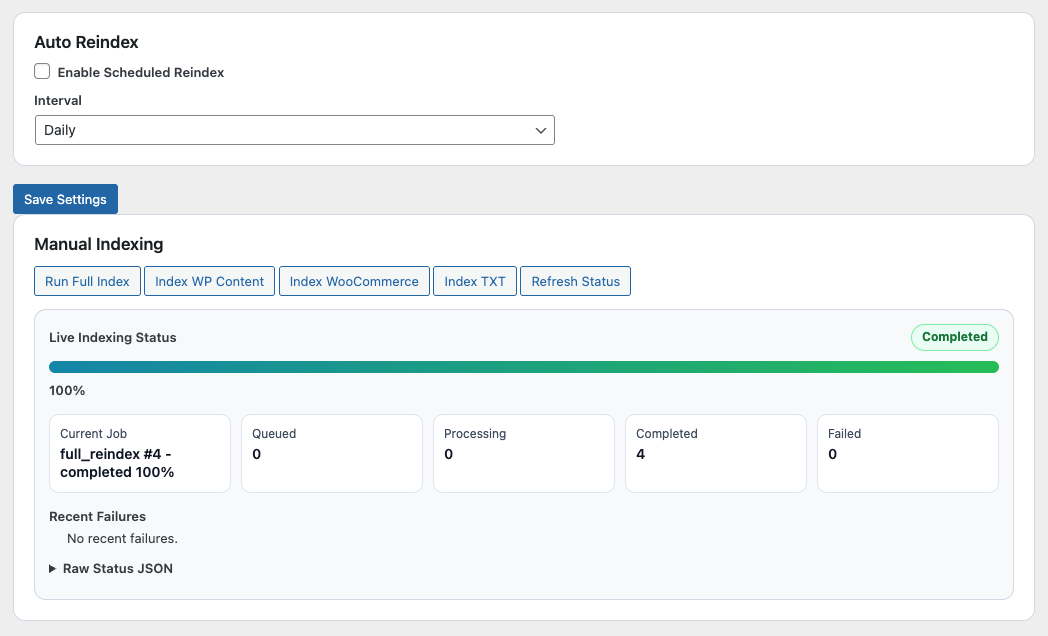Enable the Scheduled Reindex checkbox
The image size is (1048, 636).
click(x=42, y=71)
